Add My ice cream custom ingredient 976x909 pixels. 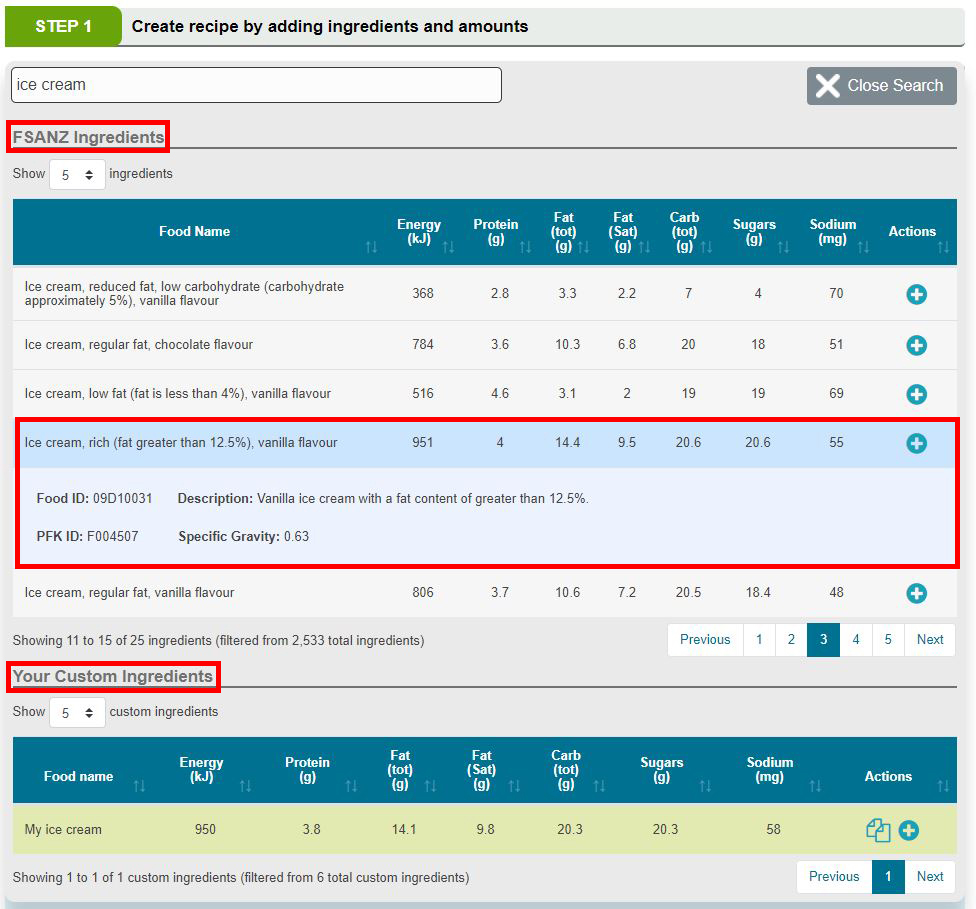[x=909, y=830]
